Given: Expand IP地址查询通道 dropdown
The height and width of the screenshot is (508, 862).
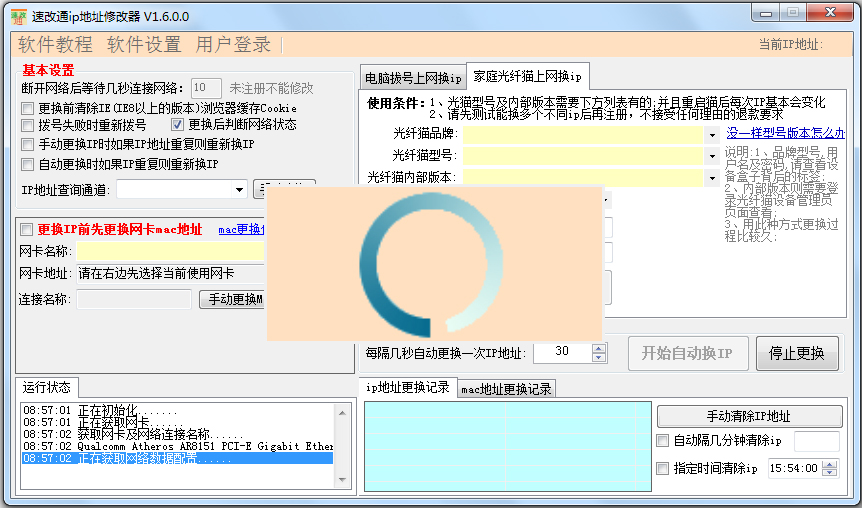Looking at the screenshot, I should (x=239, y=190).
